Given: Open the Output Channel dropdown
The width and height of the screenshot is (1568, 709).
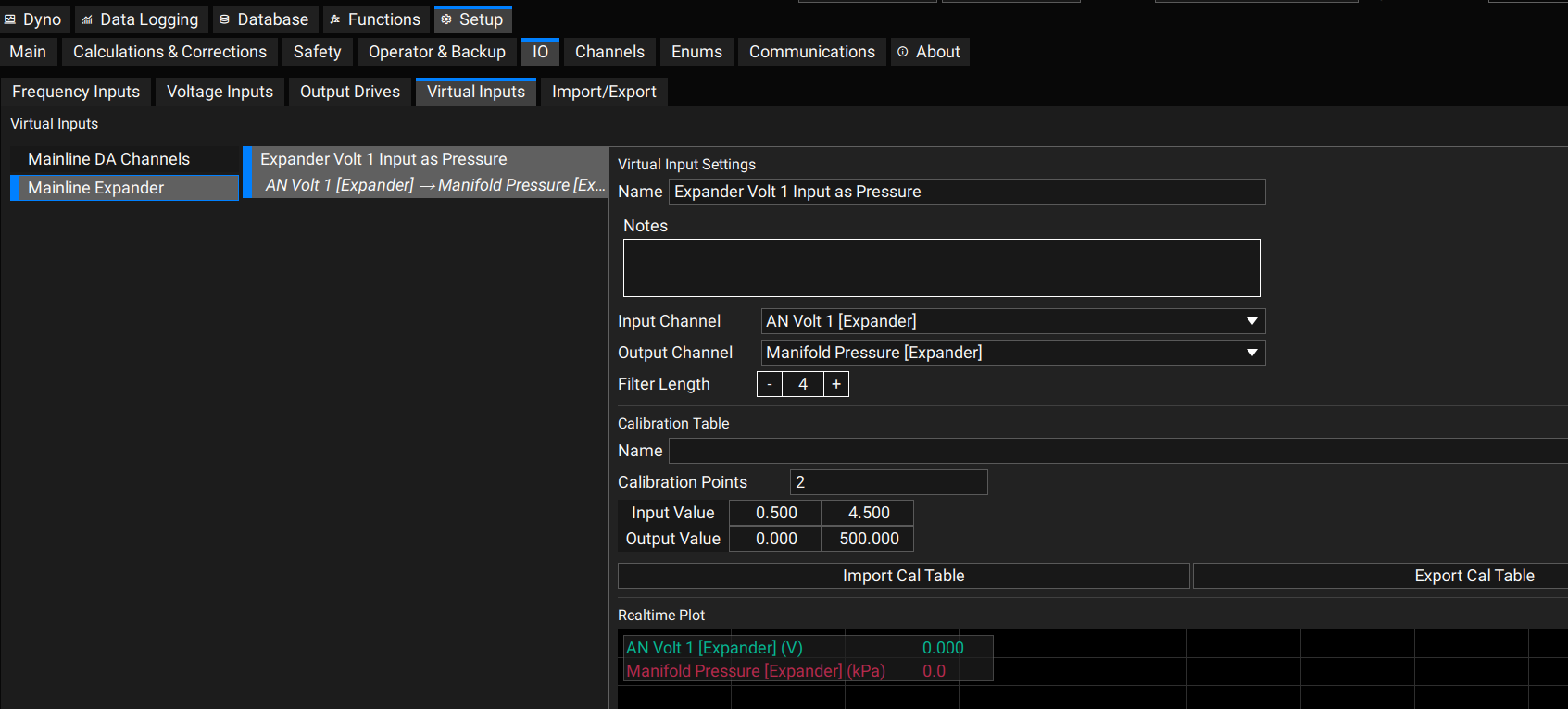Looking at the screenshot, I should click(1013, 353).
